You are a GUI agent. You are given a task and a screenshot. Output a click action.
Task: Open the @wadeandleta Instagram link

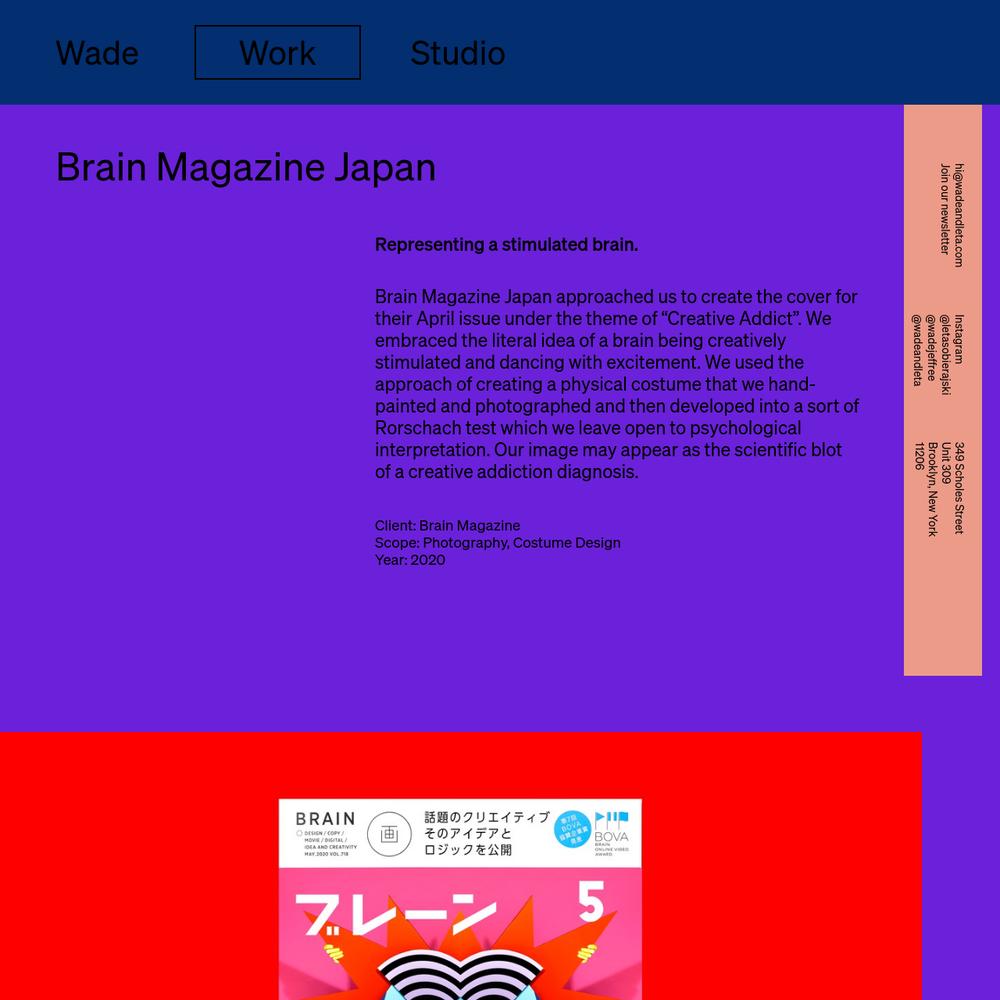[x=916, y=349]
